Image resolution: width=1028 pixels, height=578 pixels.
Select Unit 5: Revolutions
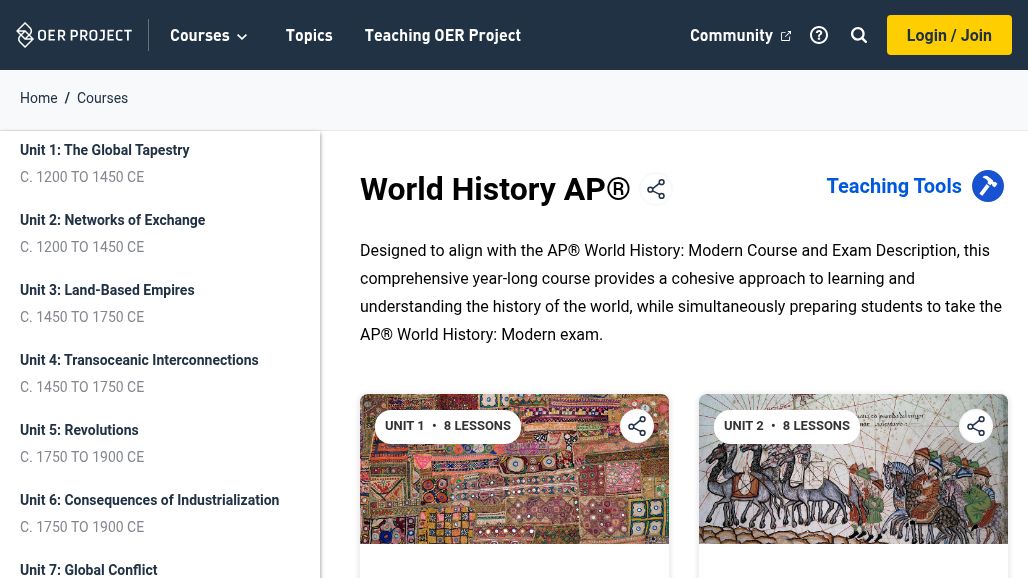click(79, 431)
